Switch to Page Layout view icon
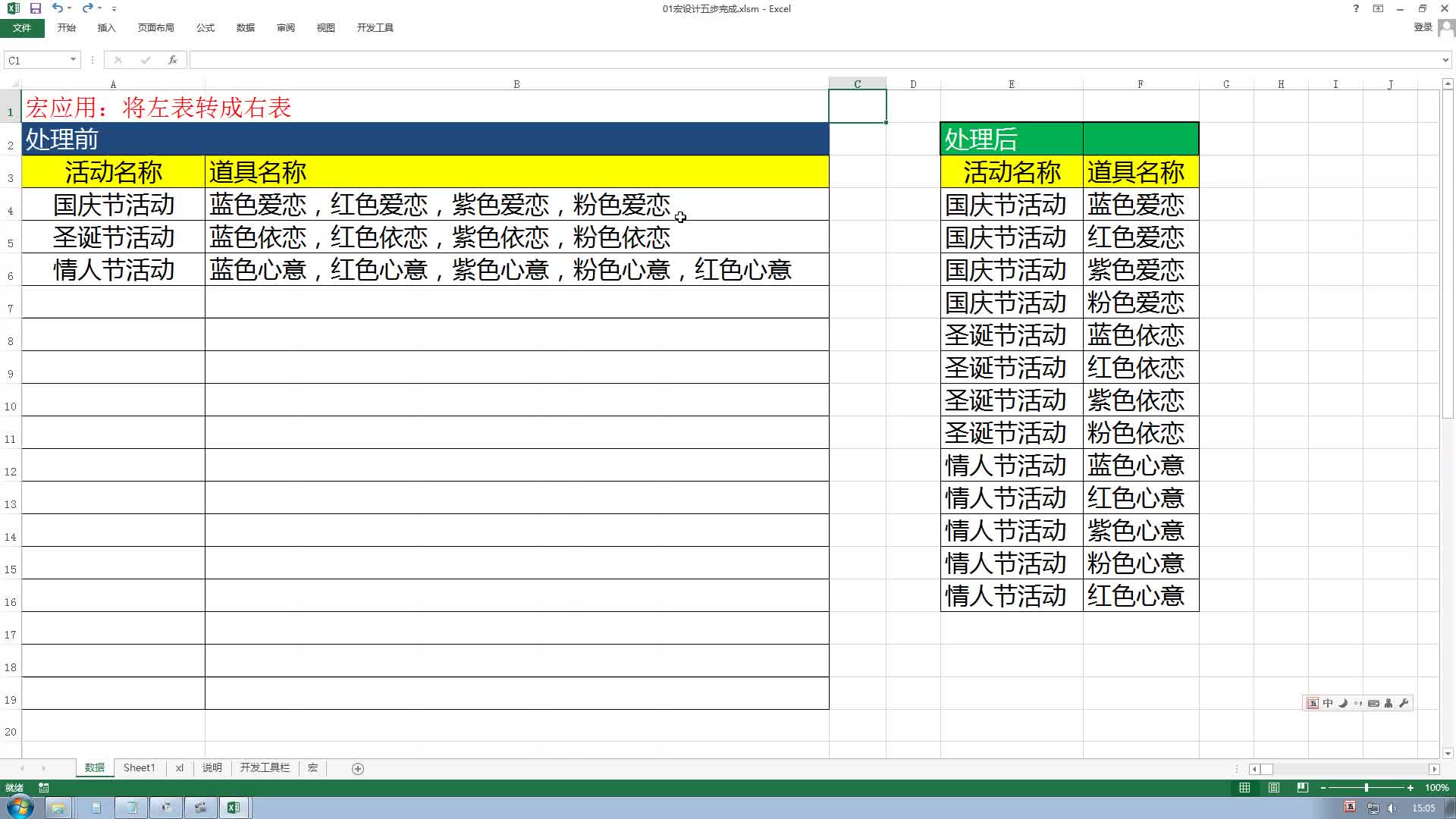The width and height of the screenshot is (1456, 819). (1274, 788)
